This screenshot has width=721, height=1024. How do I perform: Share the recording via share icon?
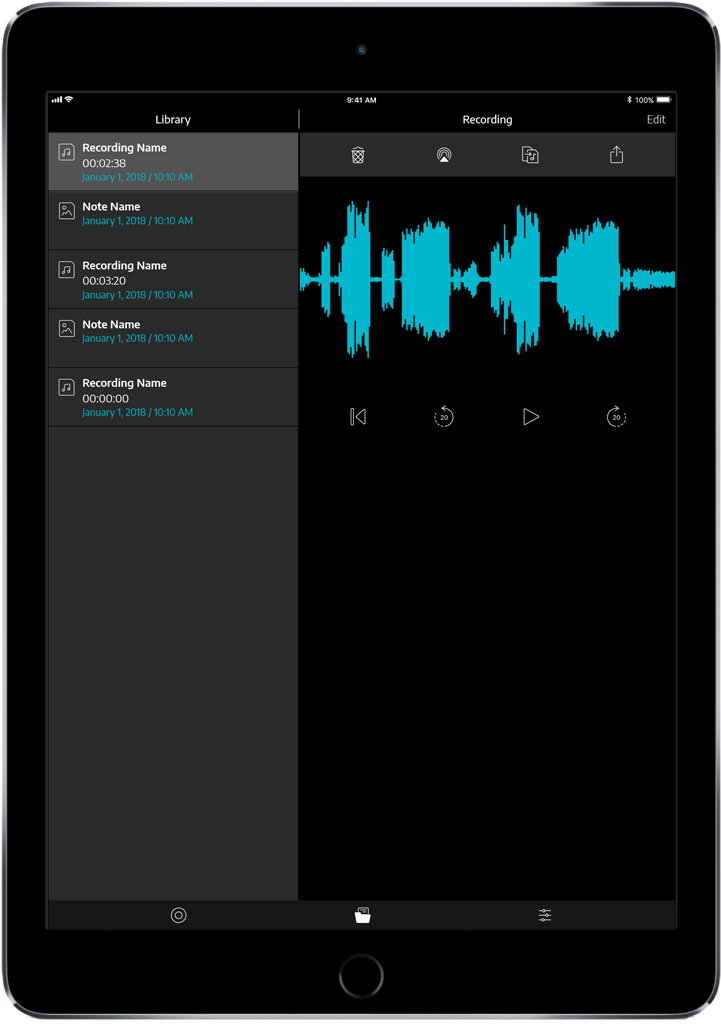616,155
